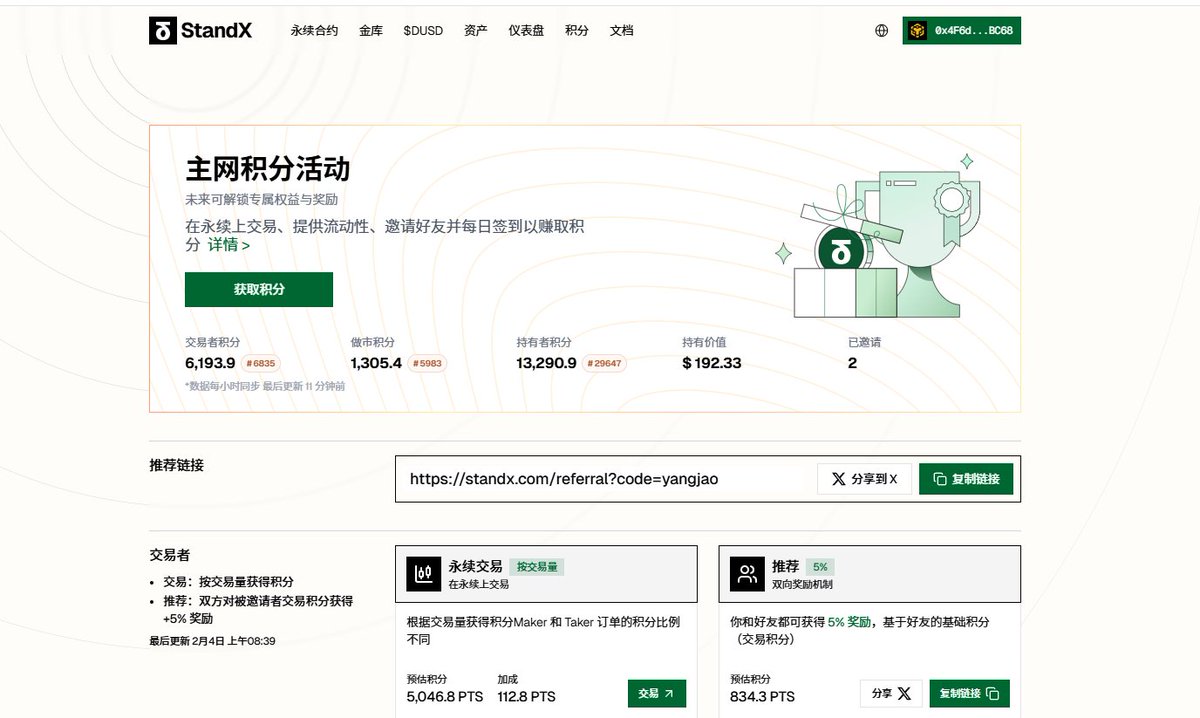Open 资产 menu item
Screen dimensions: 1200x718
click(476, 31)
